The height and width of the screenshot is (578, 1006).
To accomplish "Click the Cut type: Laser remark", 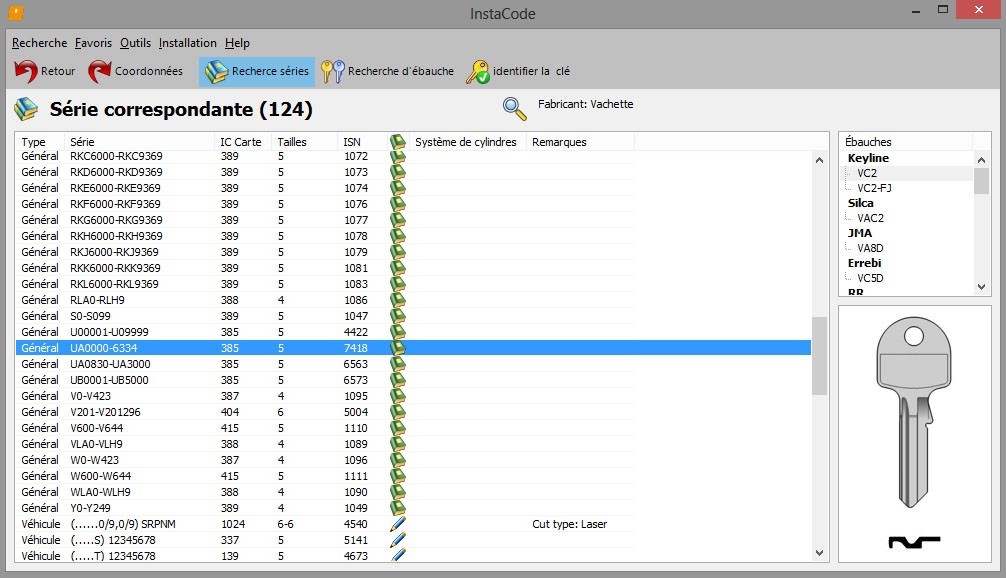I will (x=570, y=524).
